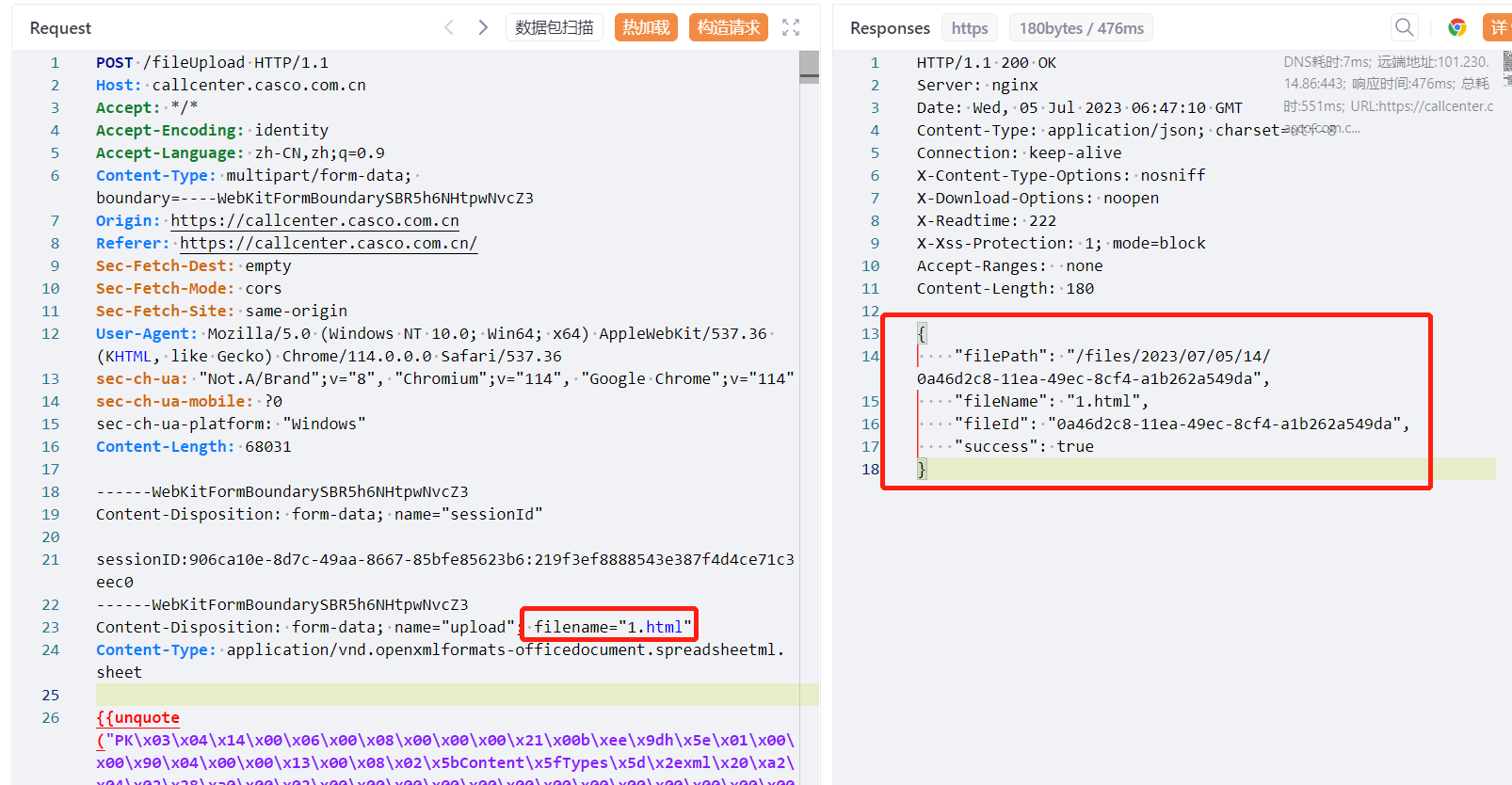
Task: Click the empty request line numbered 25
Action: pyautogui.click(x=457, y=695)
